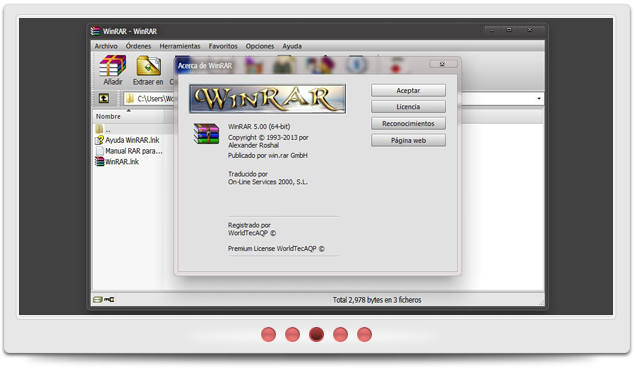Select the first red slideshow dot

pos(268,335)
